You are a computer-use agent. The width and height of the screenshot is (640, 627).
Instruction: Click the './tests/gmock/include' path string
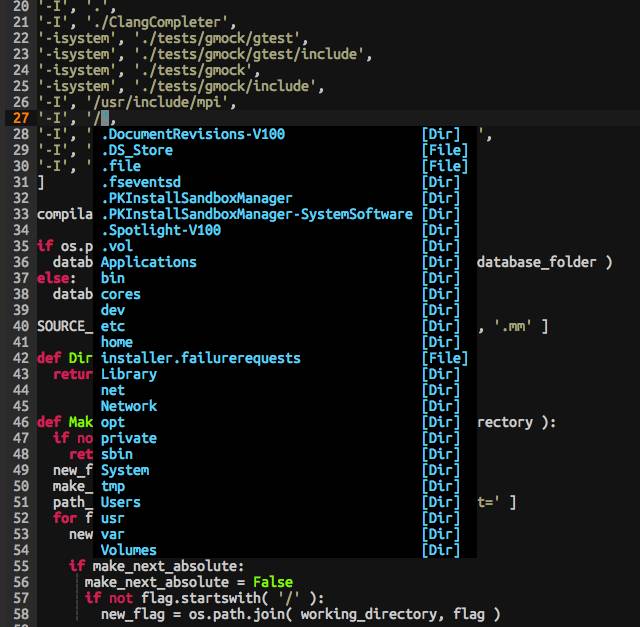coord(225,86)
